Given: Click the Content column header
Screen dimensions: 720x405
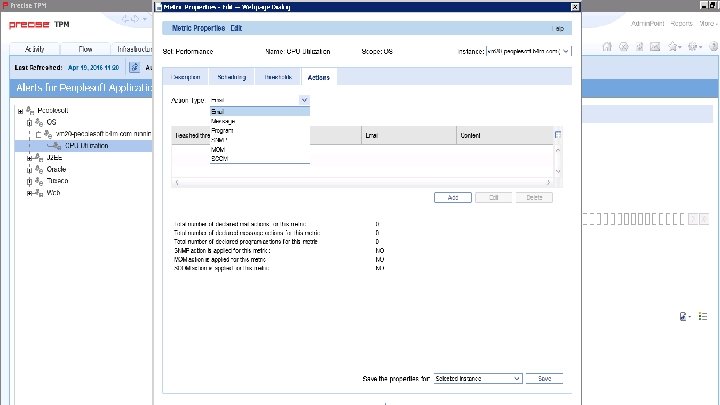Looking at the screenshot, I should (505, 135).
